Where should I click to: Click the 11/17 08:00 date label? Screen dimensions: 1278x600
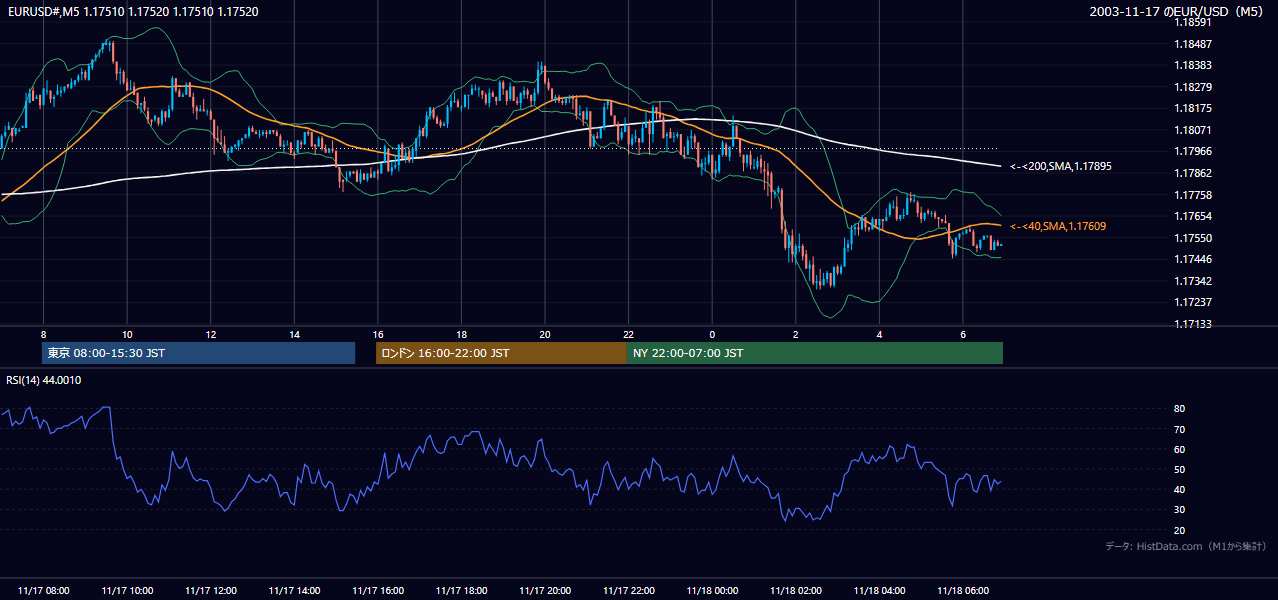point(43,591)
